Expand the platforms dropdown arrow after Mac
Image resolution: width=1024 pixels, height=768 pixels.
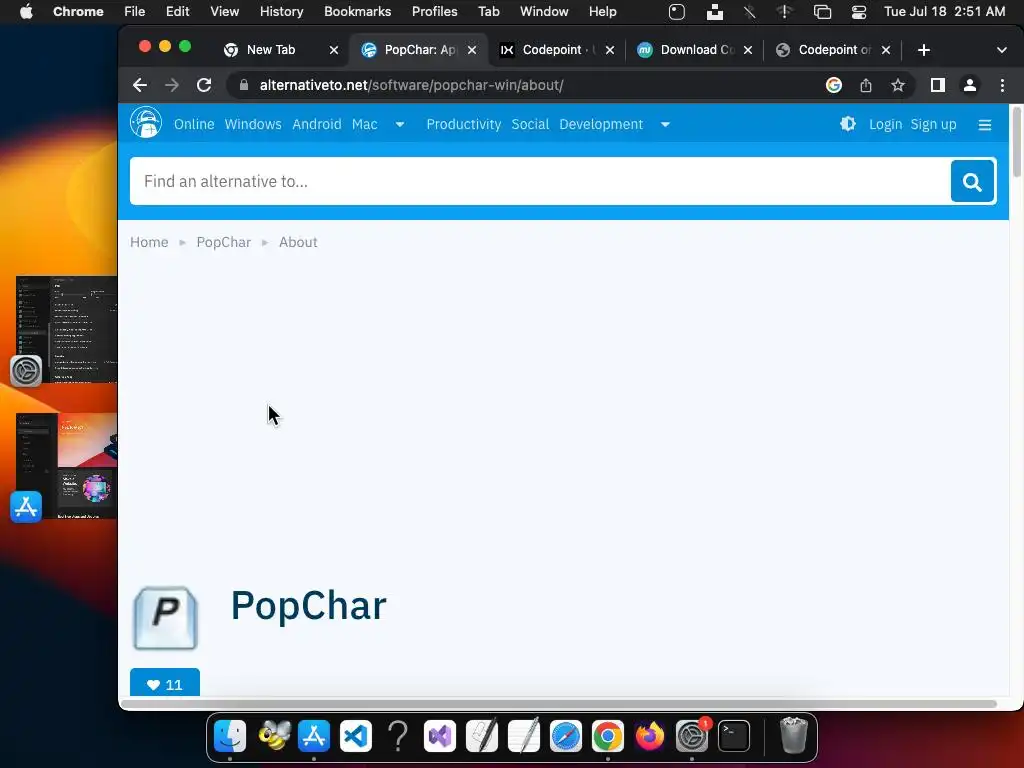tap(400, 125)
